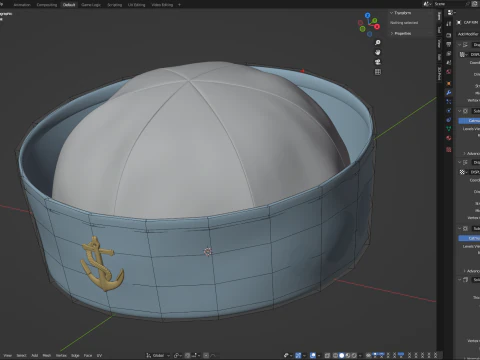480x360 pixels.
Task: Collapse the first Subdivision modifier panel
Action: (459, 111)
